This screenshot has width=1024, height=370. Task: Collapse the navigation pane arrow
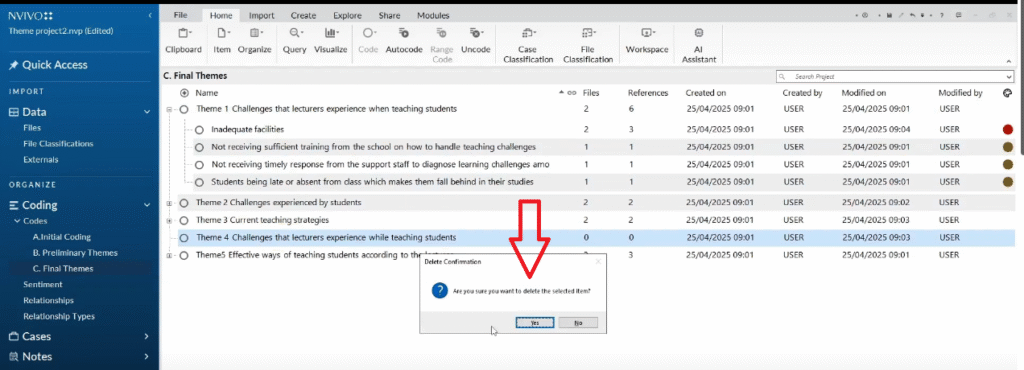150,15
